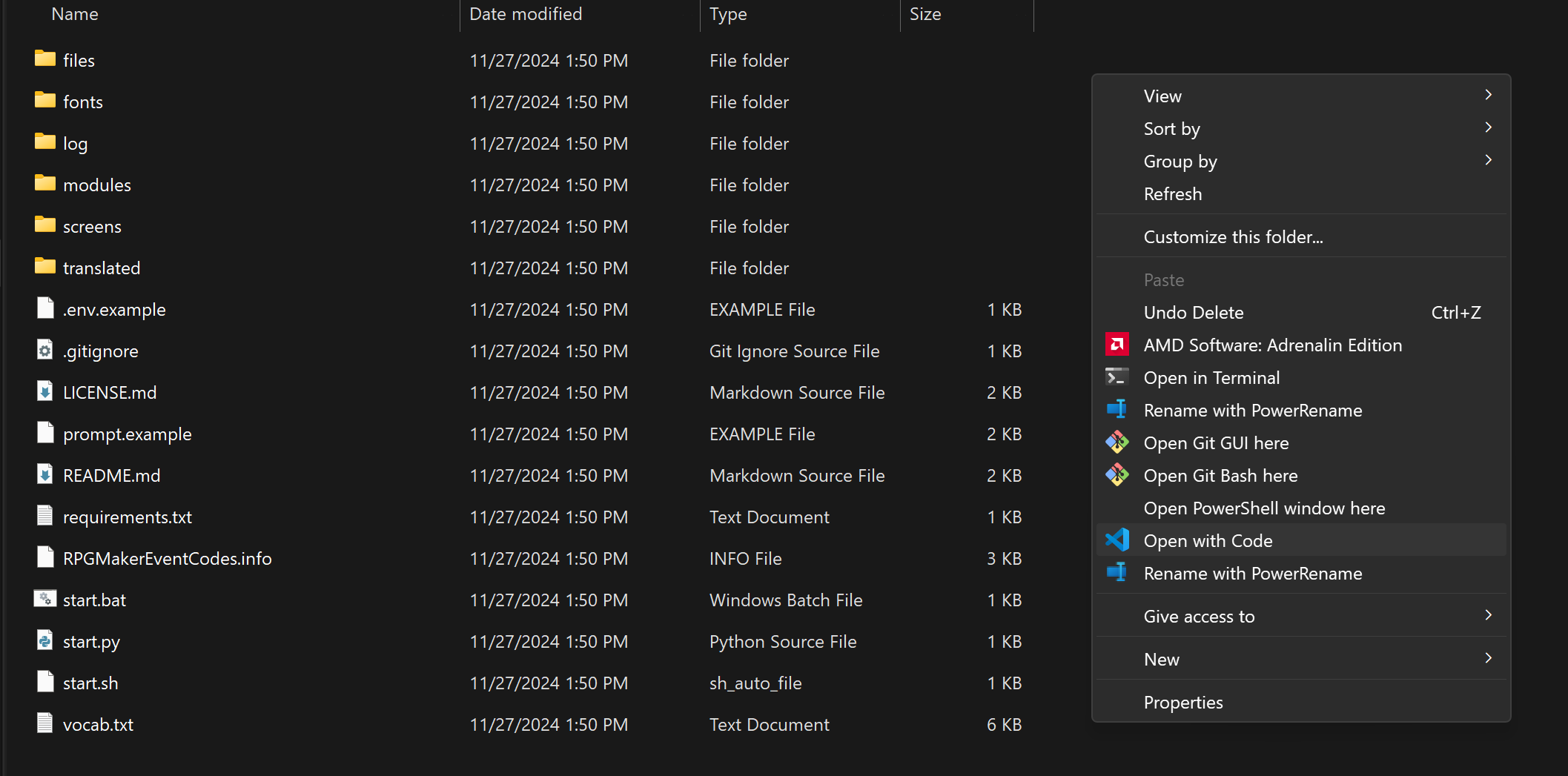
Task: Click the log folder icon
Action: click(45, 142)
